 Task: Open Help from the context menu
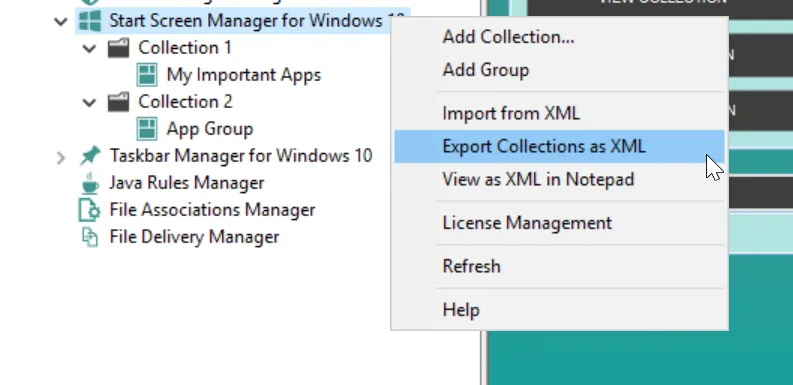pos(559,310)
